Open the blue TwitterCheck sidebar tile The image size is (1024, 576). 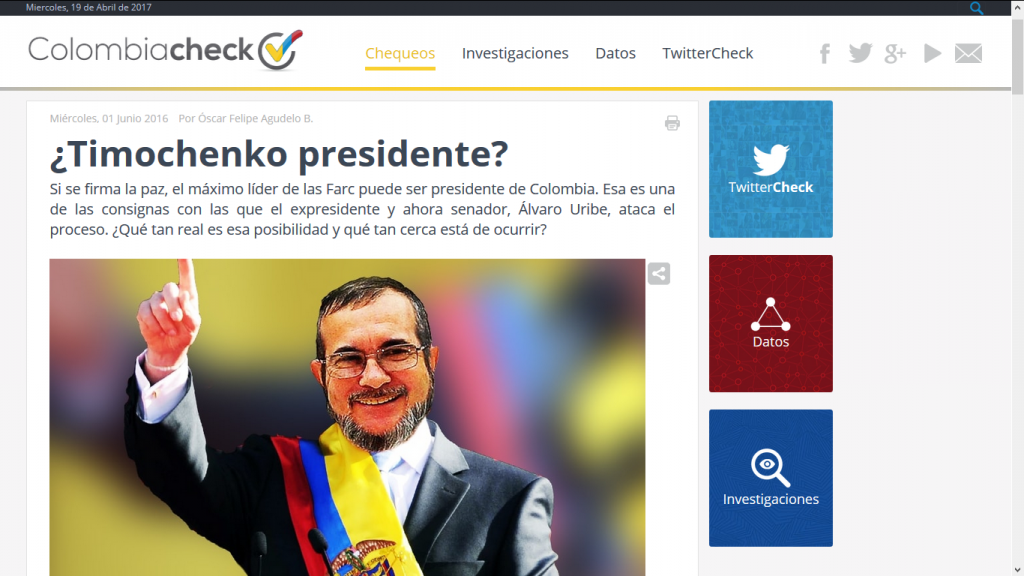[771, 169]
